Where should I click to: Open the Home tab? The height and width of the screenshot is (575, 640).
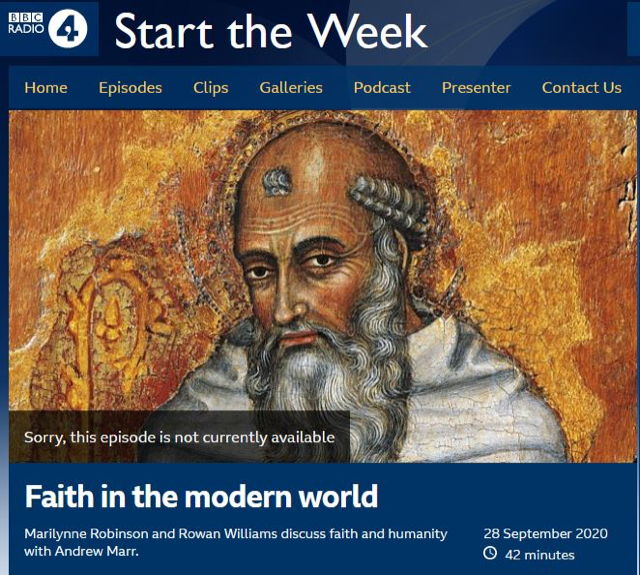pos(46,88)
